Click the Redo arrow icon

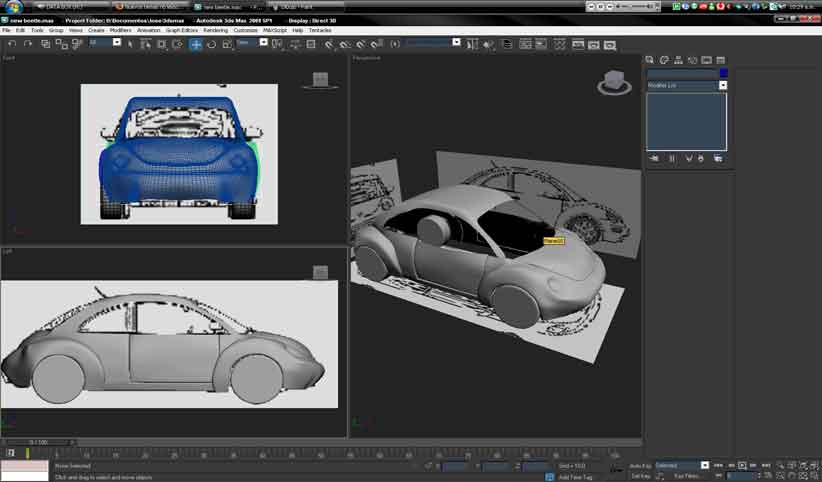[28, 44]
